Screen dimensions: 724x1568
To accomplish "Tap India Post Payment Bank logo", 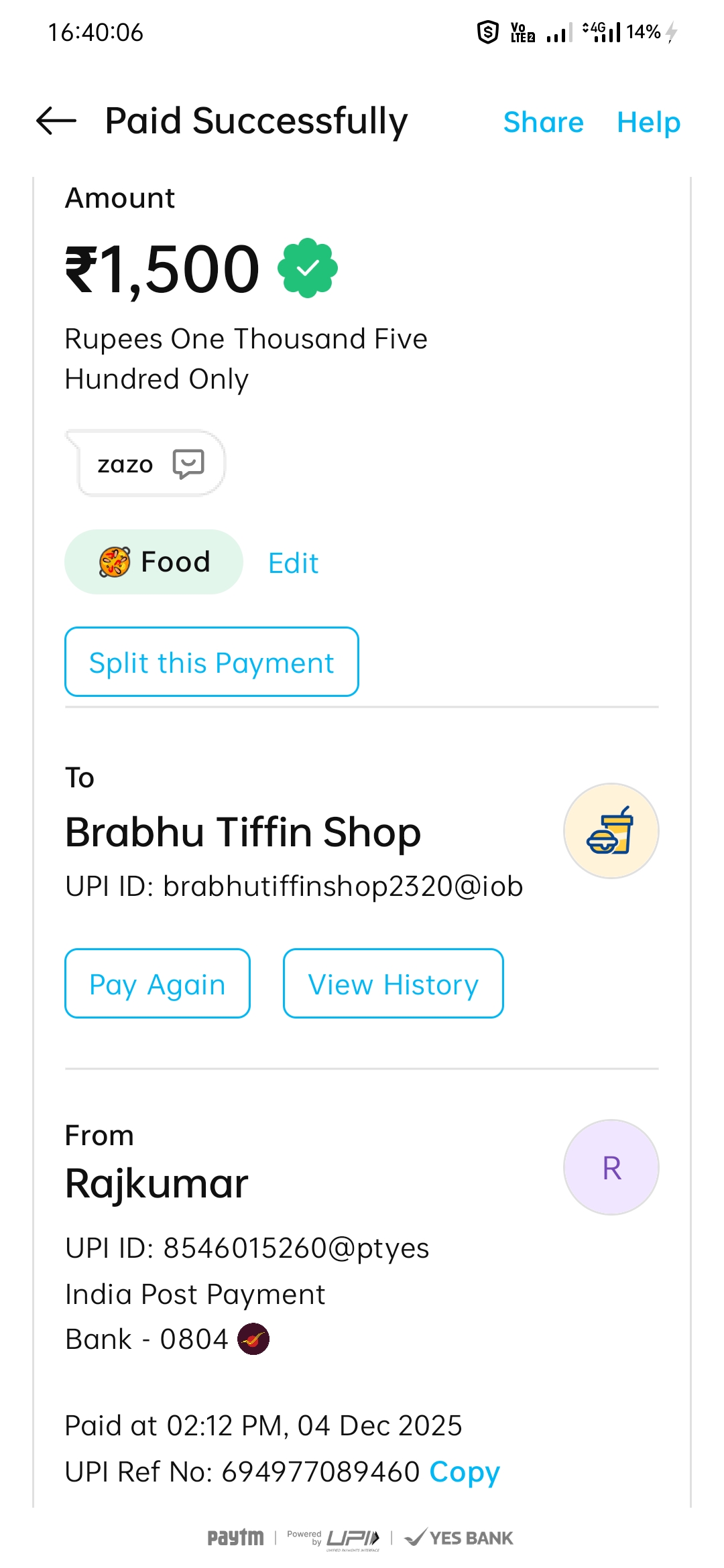I will 253,1339.
